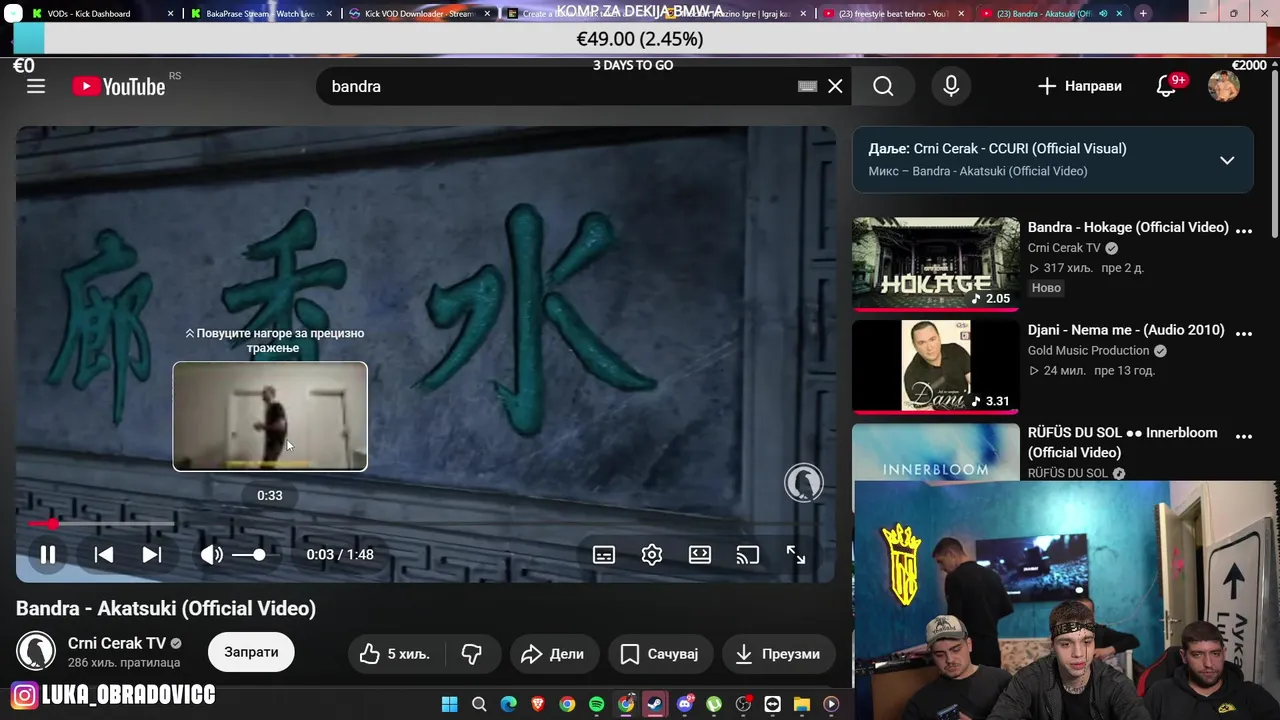The height and width of the screenshot is (720, 1280).
Task: Open the player settings gear
Action: click(x=652, y=554)
